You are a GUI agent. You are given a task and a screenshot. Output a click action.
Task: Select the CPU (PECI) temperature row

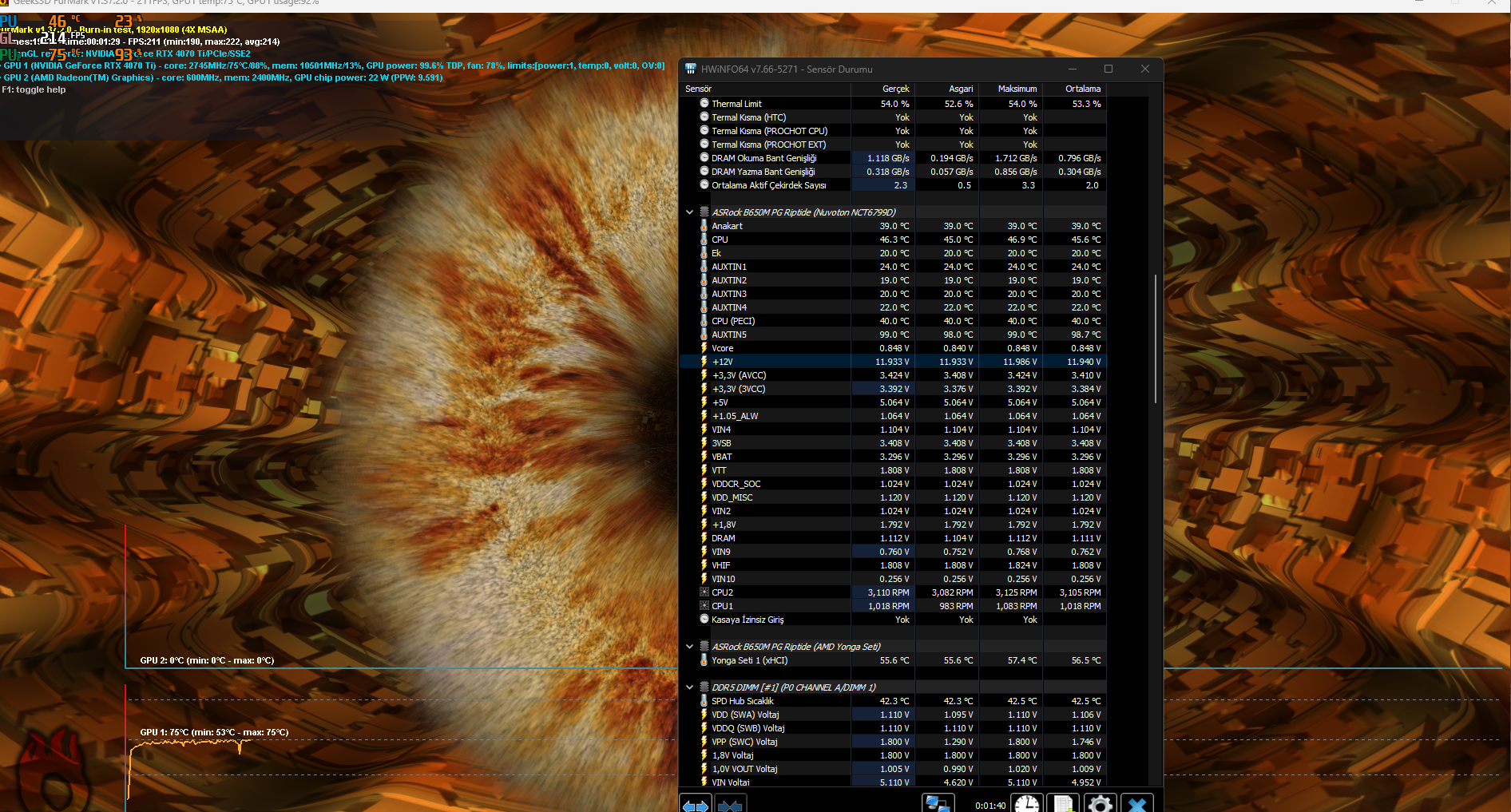(893, 321)
